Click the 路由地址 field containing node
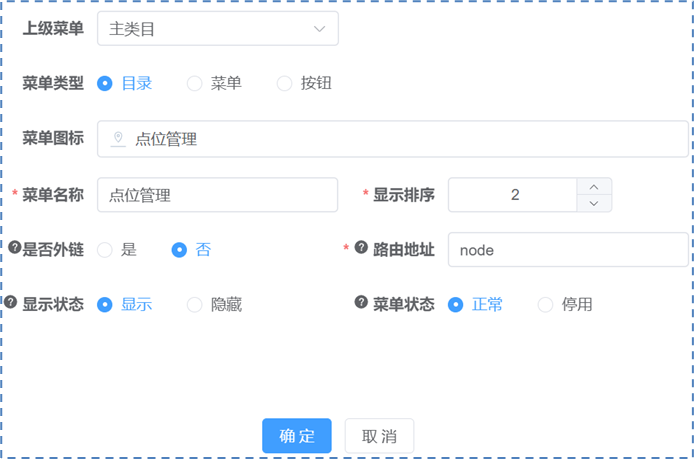This screenshot has width=694, height=459. (x=567, y=250)
